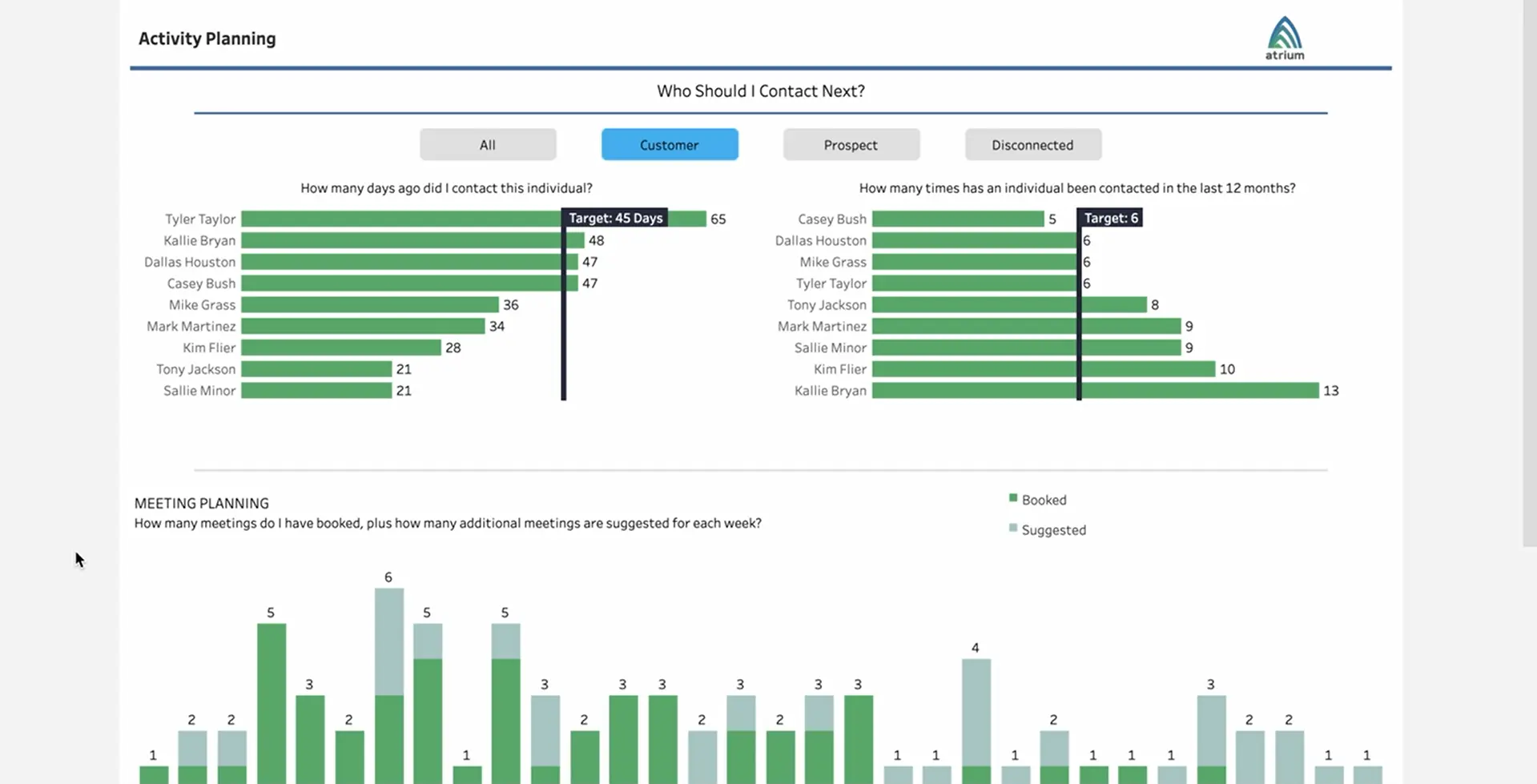
Task: Click the MEETING PLANNING section heading
Action: click(201, 503)
